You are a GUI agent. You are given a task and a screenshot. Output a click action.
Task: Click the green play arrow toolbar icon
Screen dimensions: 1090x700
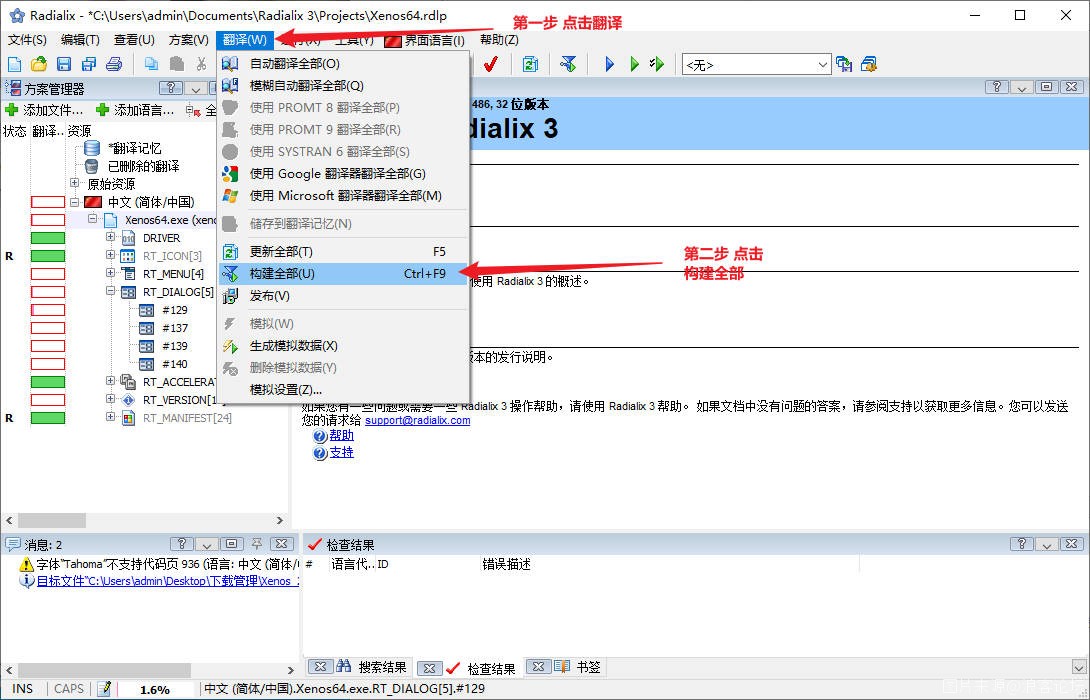[x=634, y=65]
